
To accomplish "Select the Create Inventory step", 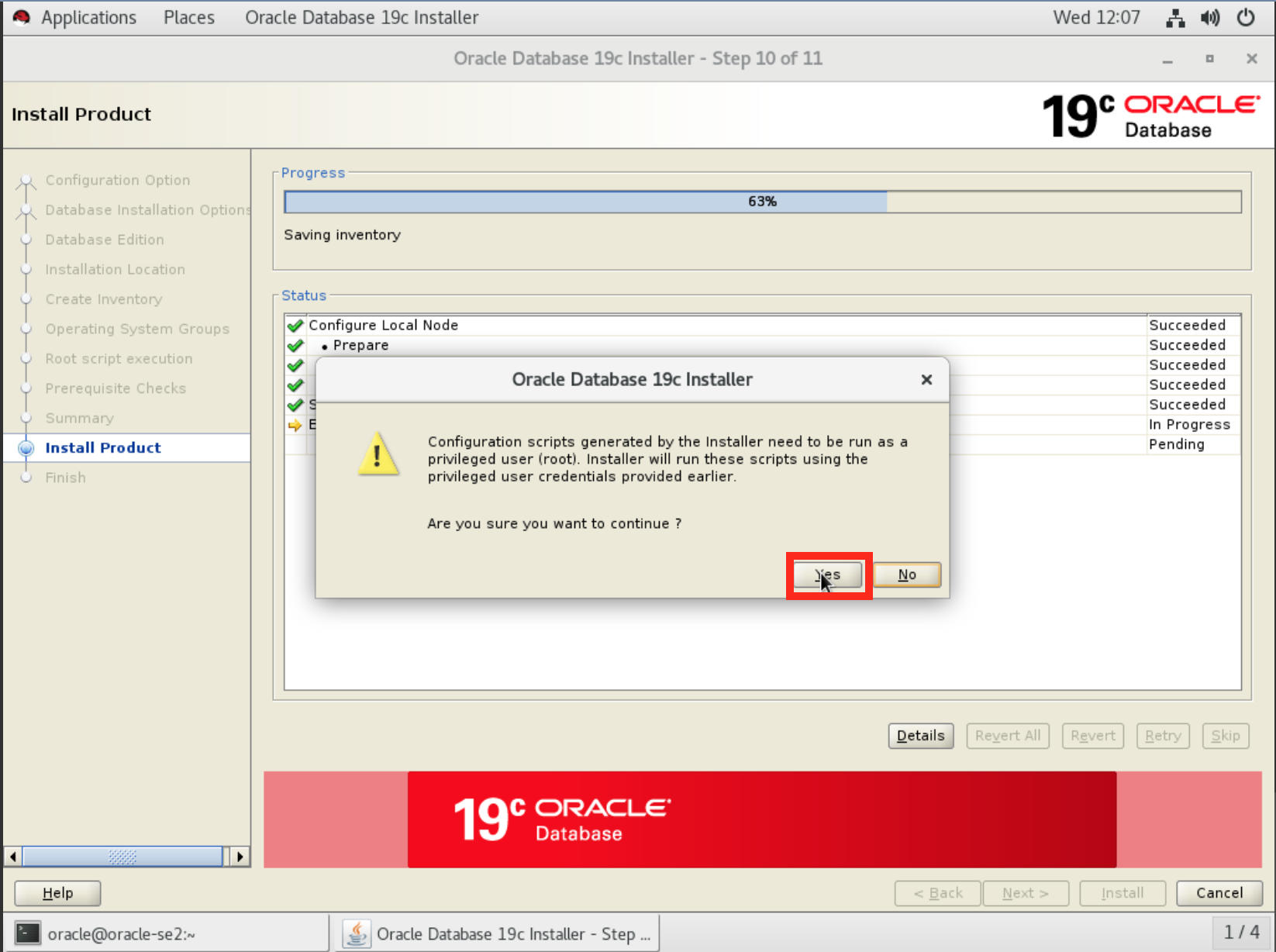I will point(104,299).
